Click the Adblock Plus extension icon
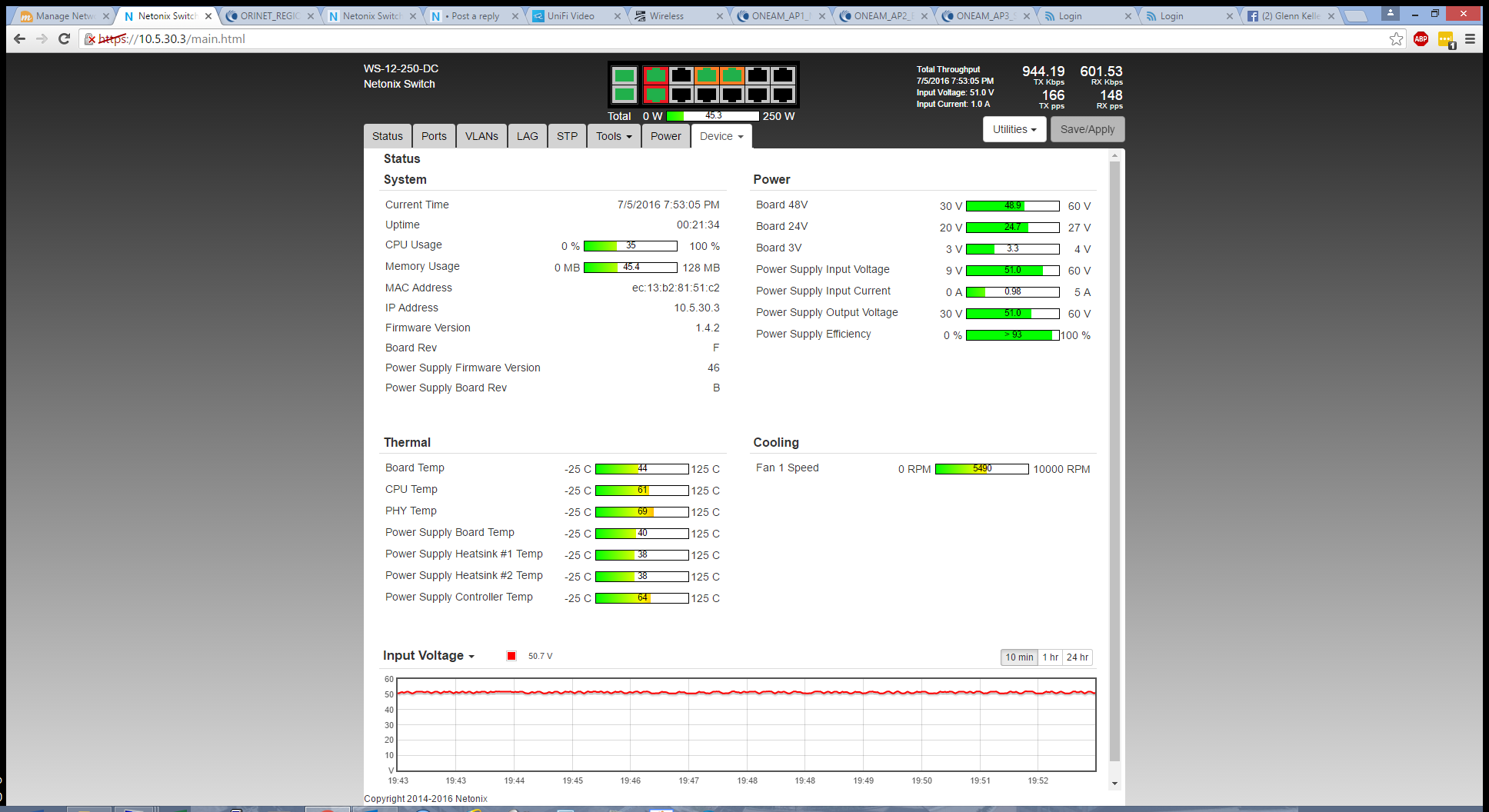Screen dimensions: 1489x812 (1421, 39)
